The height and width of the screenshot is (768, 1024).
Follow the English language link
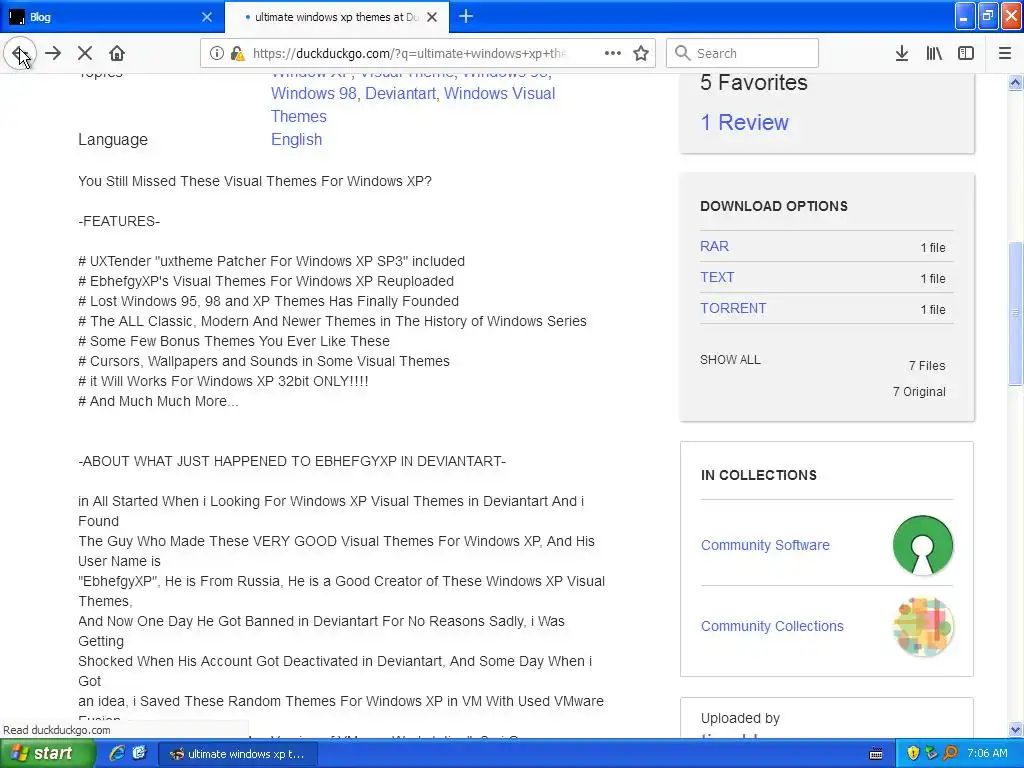coord(296,139)
